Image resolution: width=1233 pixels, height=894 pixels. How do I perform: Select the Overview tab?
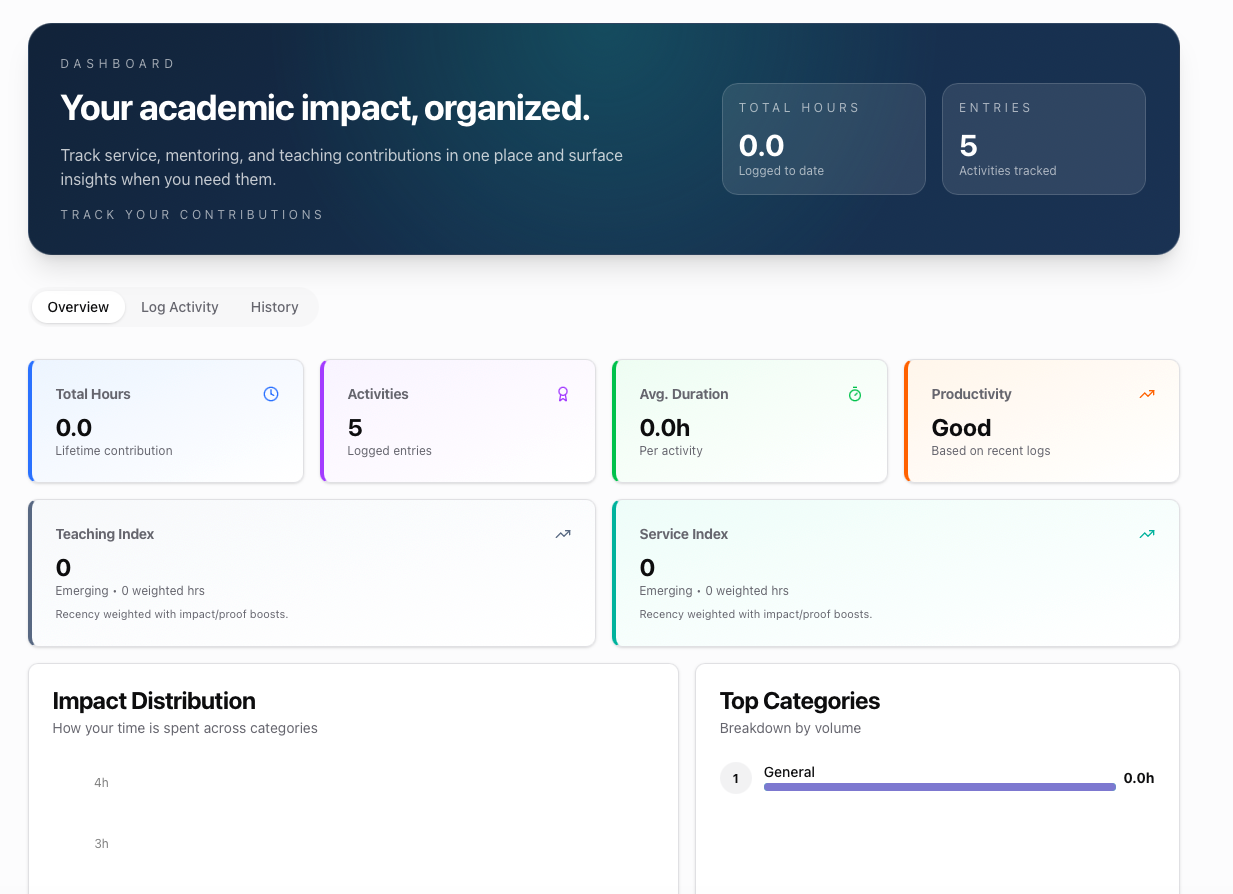click(78, 307)
